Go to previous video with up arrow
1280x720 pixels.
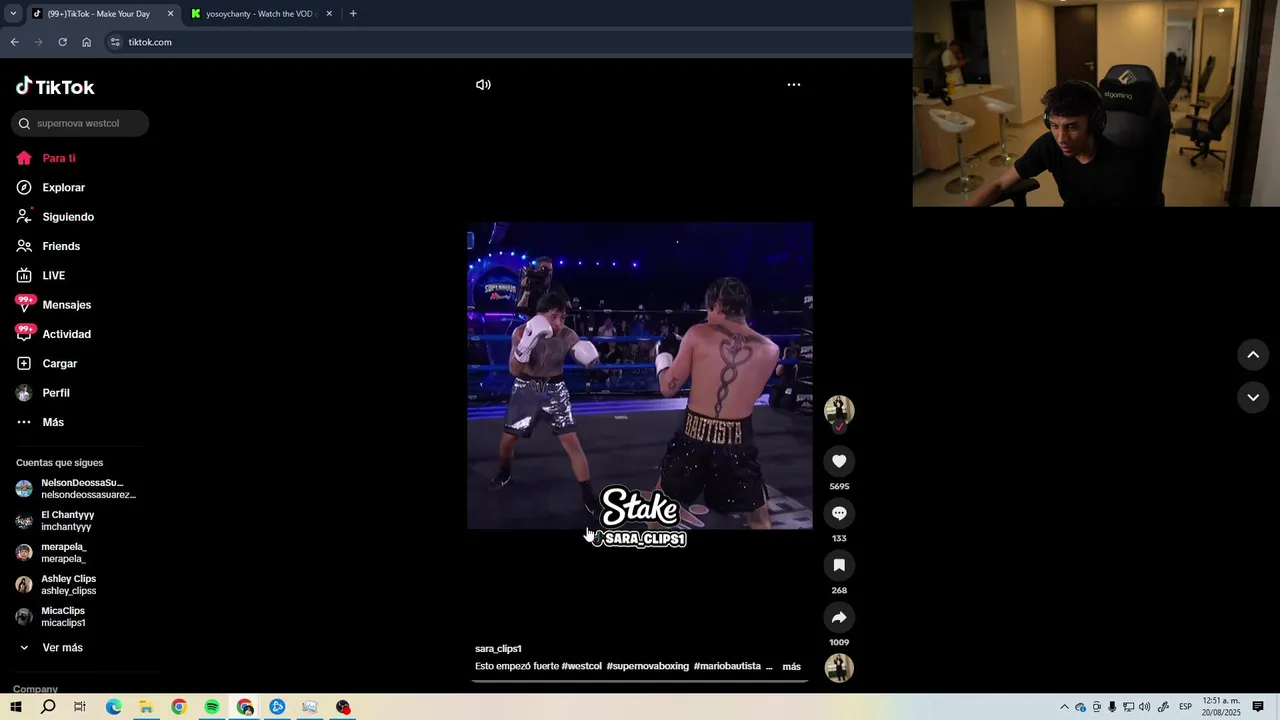pos(1253,354)
